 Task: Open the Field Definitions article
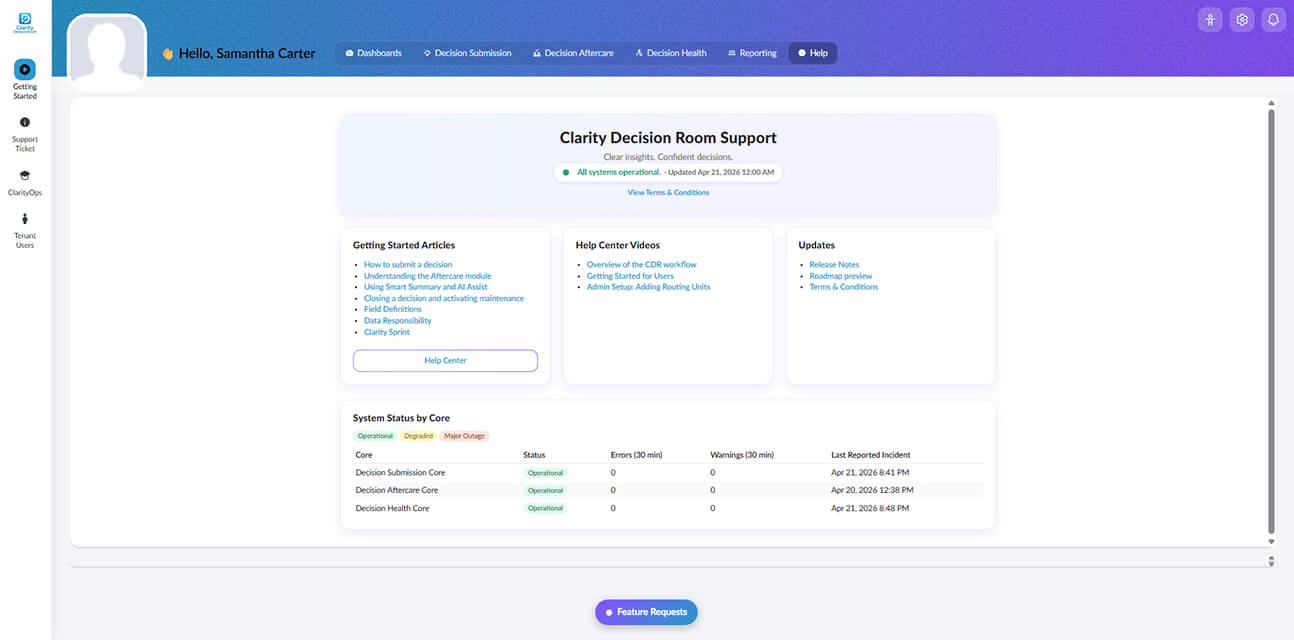393,309
